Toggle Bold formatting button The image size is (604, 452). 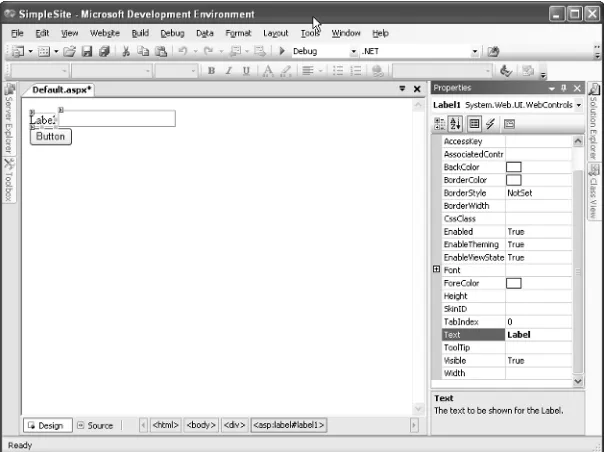click(x=211, y=71)
